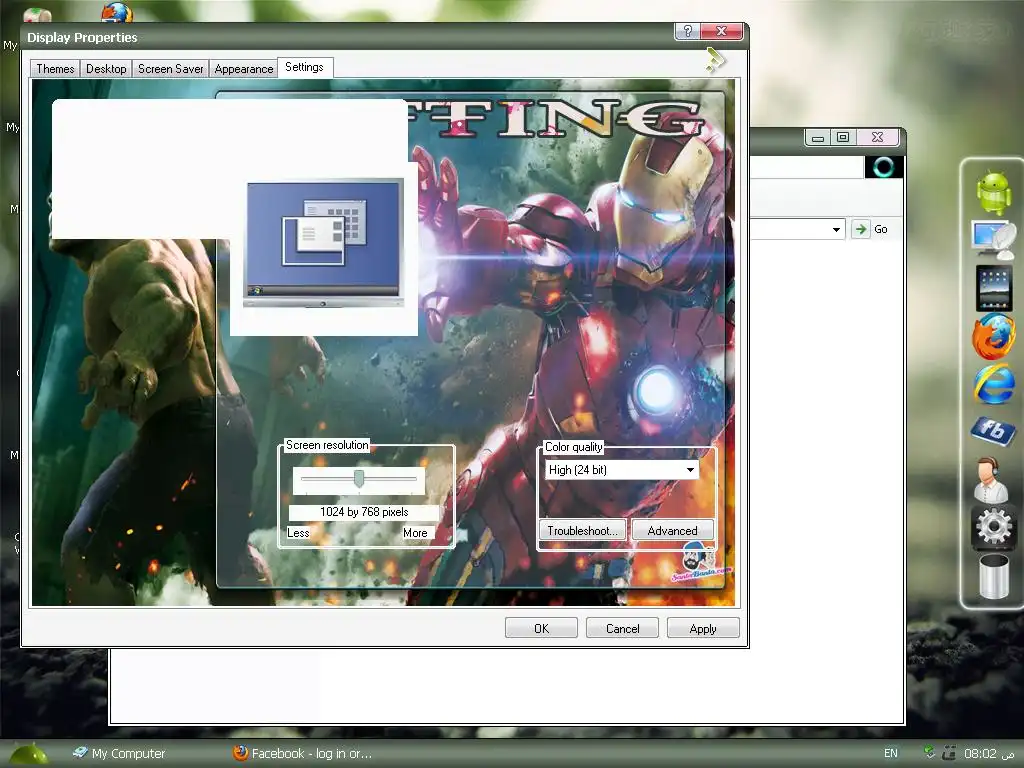Minimize the background browser window

tap(818, 137)
